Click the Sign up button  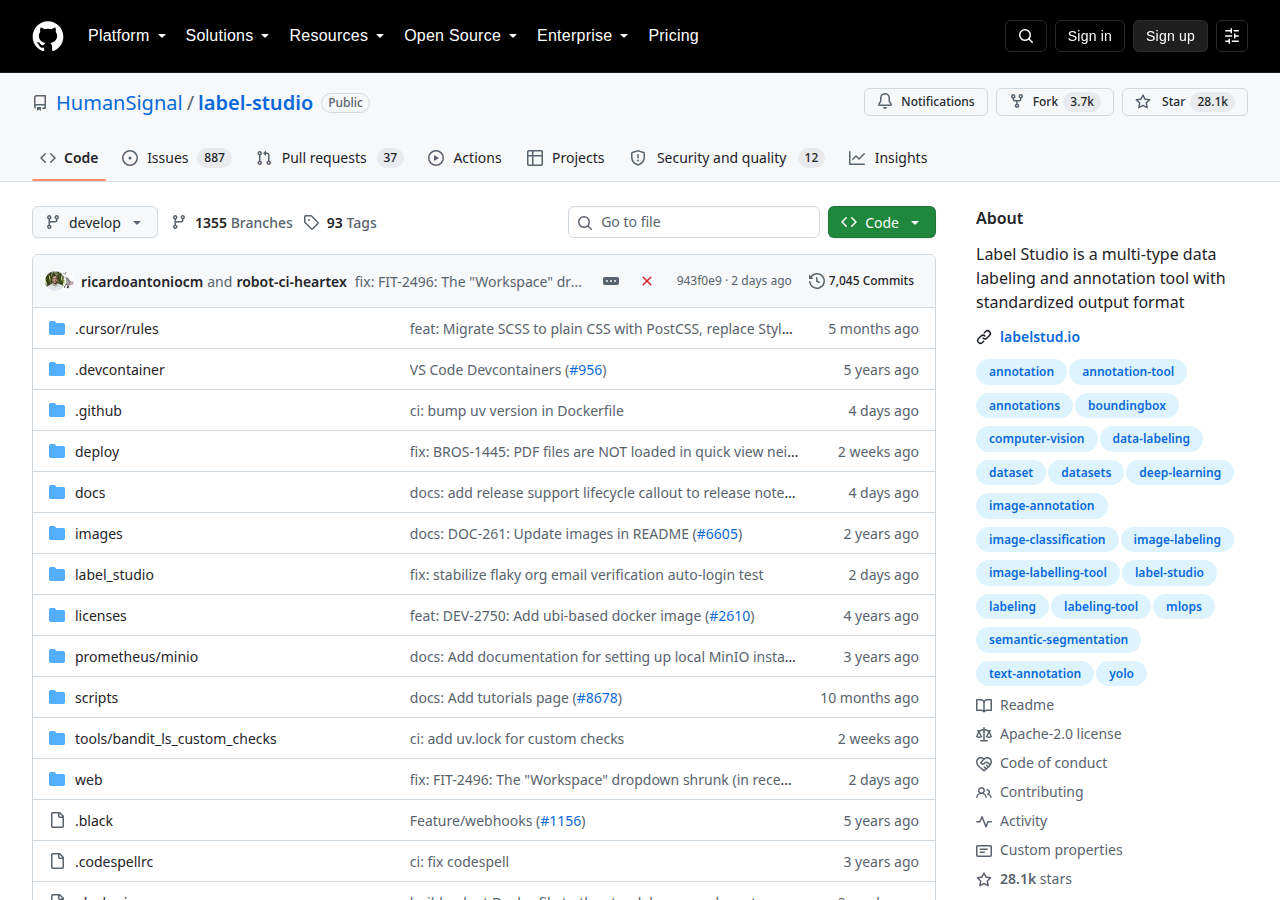pyautogui.click(x=1170, y=36)
